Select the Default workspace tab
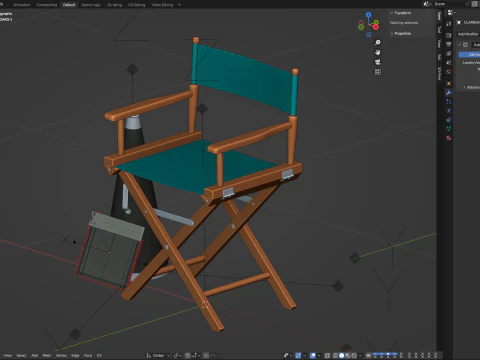 [x=69, y=5]
